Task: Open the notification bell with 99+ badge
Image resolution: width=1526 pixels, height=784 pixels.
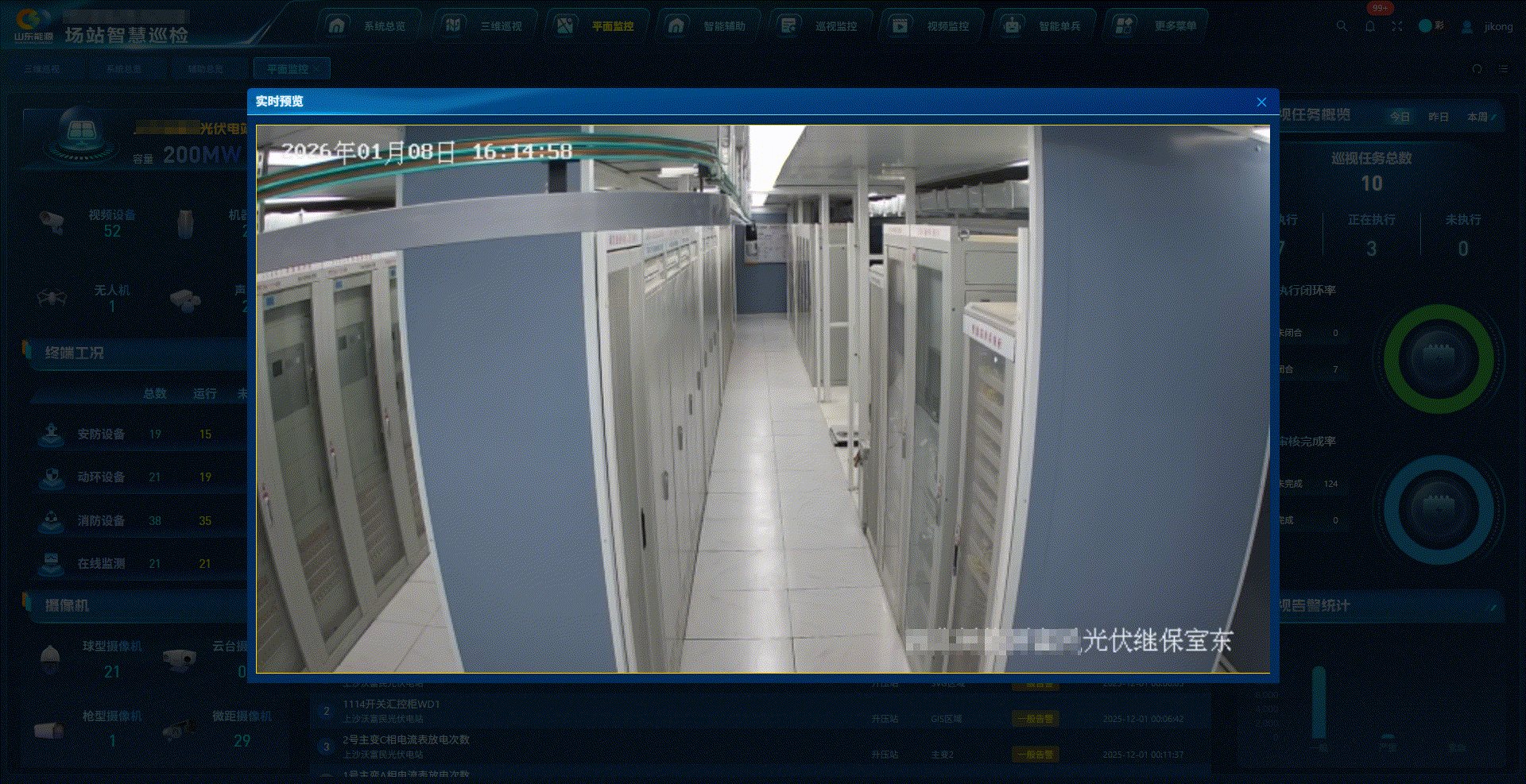Action: click(x=1369, y=26)
